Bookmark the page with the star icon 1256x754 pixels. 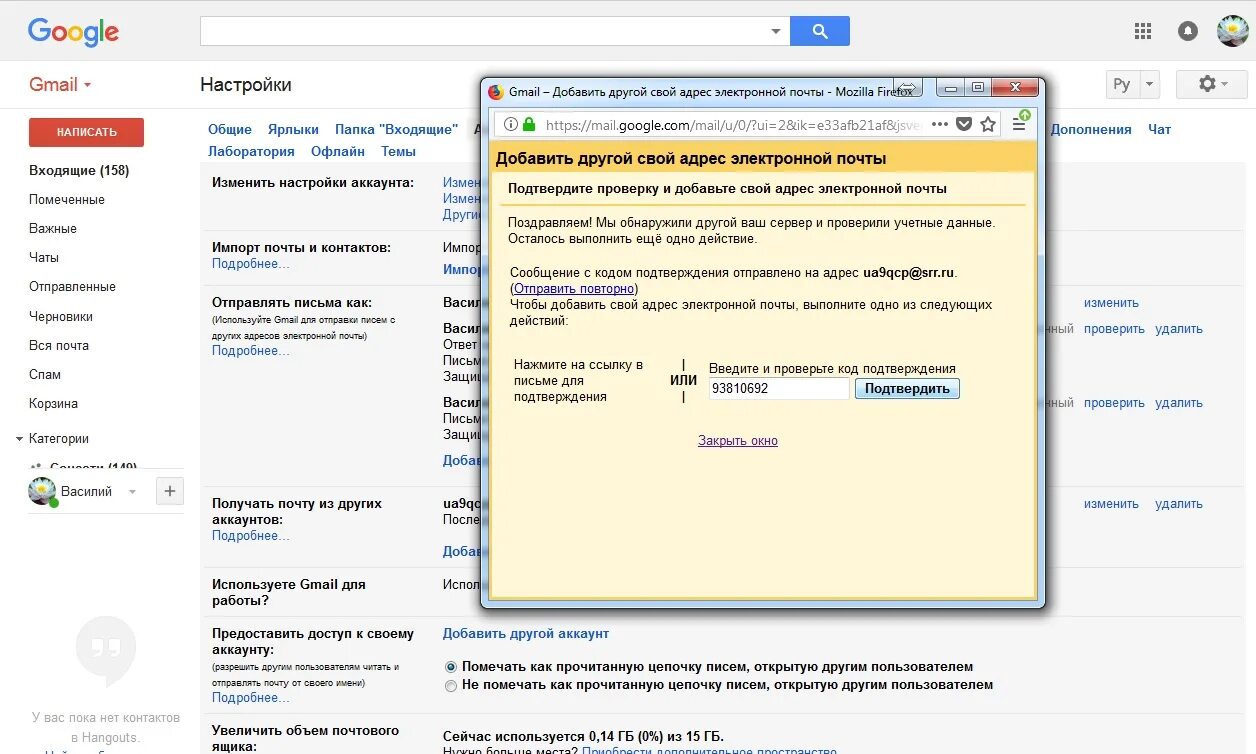pyautogui.click(x=988, y=125)
